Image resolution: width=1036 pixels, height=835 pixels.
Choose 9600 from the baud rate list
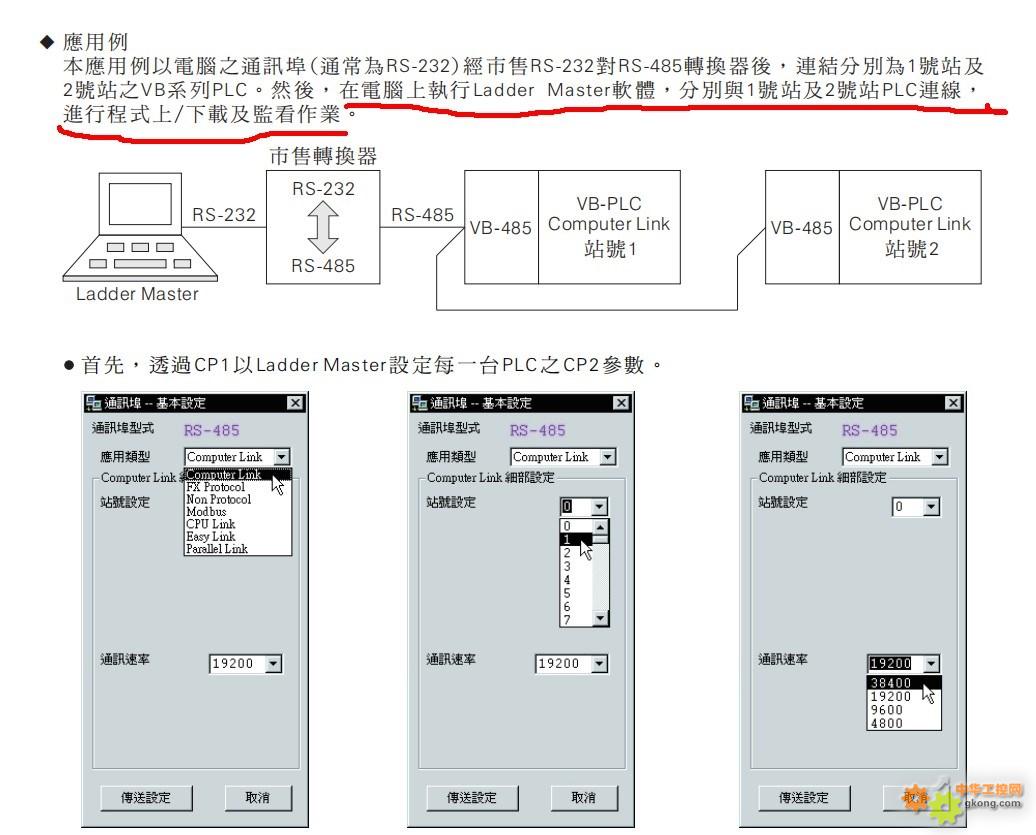point(886,710)
